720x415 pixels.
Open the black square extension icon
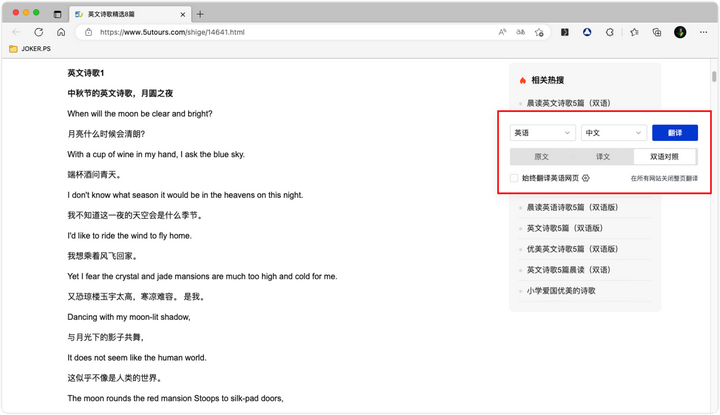click(x=565, y=32)
